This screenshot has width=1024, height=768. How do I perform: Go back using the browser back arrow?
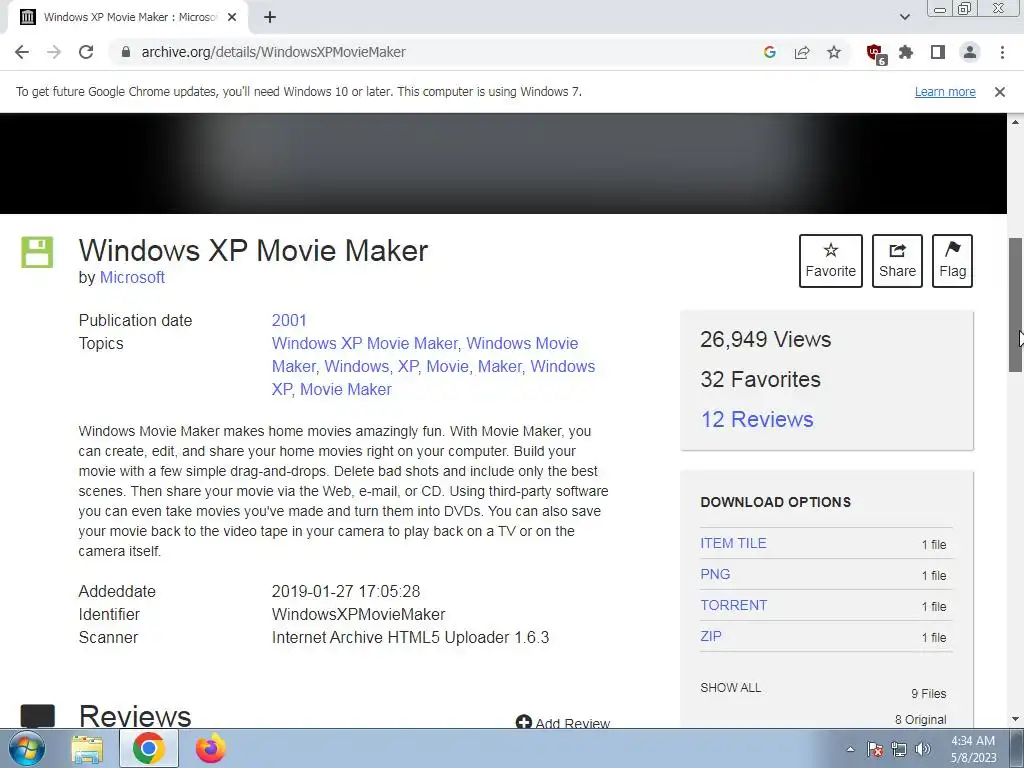click(x=22, y=52)
